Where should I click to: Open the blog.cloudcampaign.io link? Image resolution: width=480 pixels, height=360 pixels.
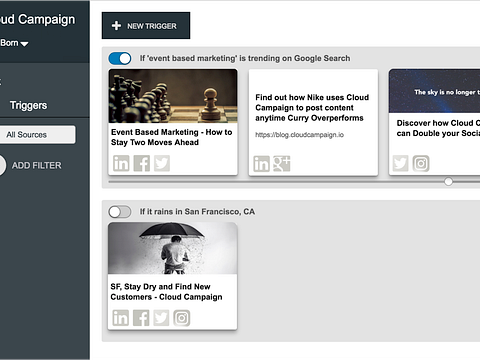299,135
